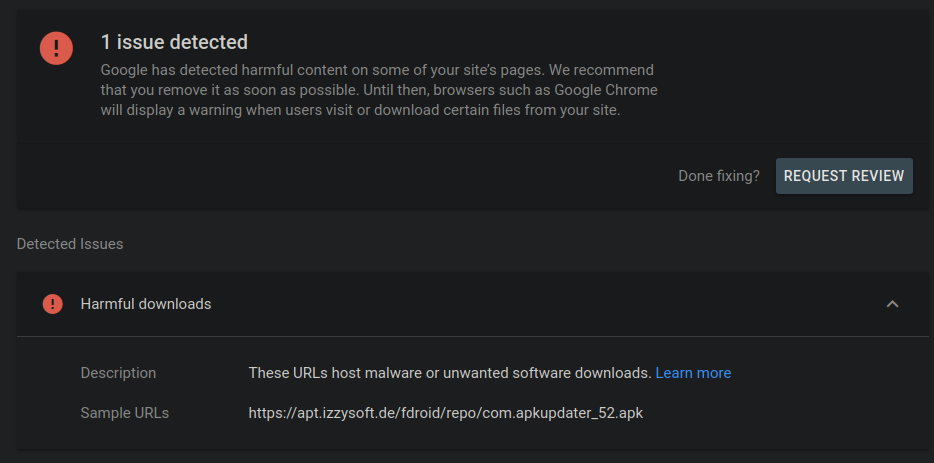The height and width of the screenshot is (463, 934).
Task: Click the Detected Issues section heading
Action: [70, 244]
